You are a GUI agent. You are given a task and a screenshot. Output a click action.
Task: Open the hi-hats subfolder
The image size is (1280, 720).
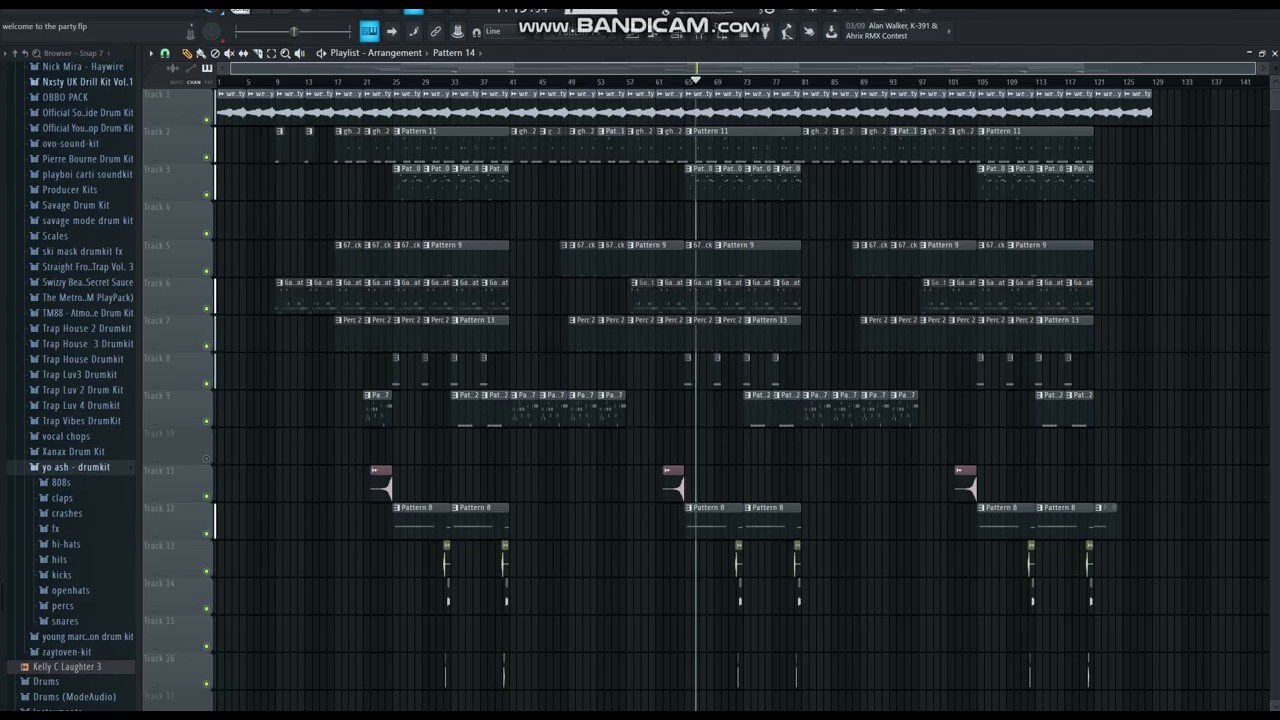point(65,544)
